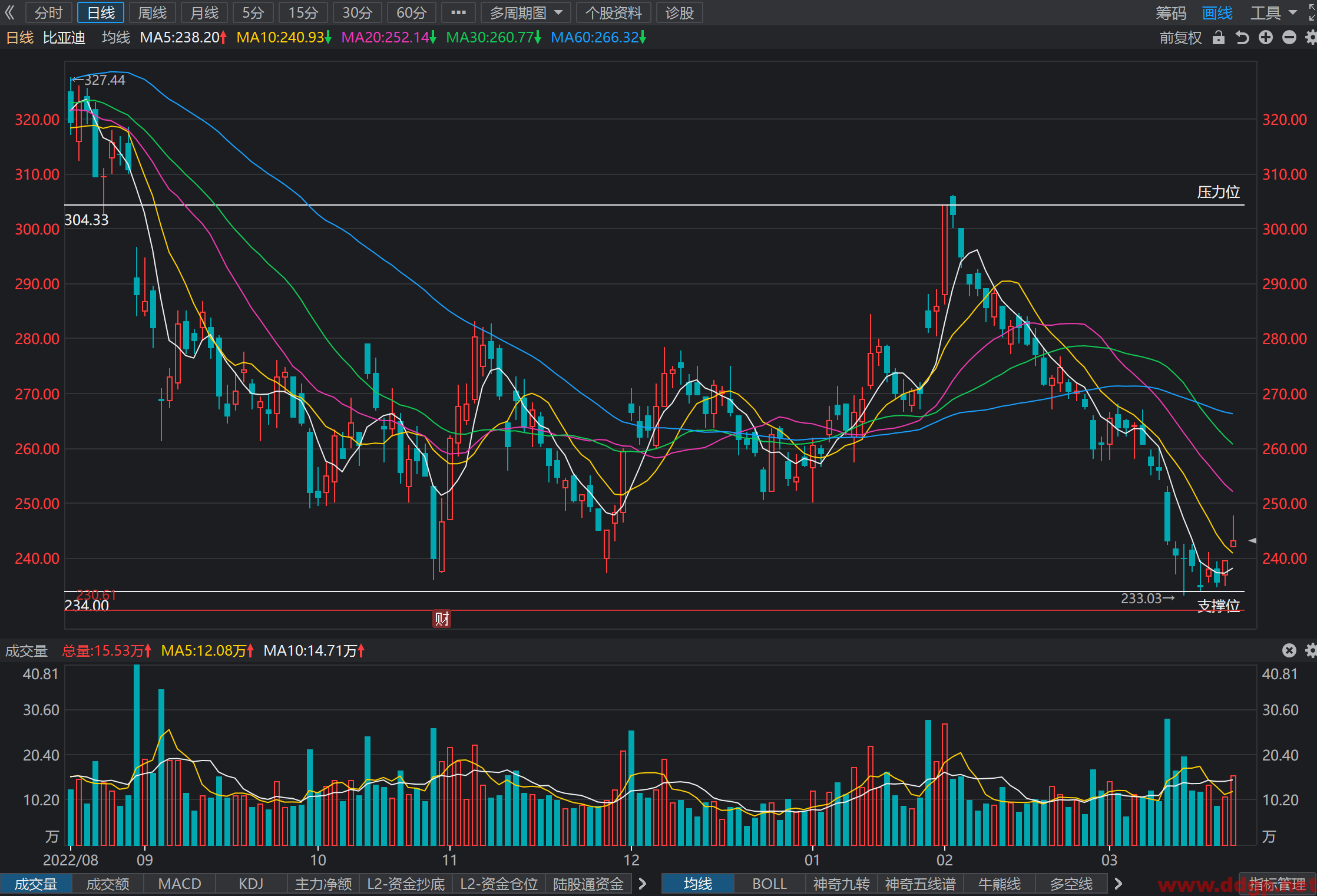Collapse panel with double-chevron arrow at top-left
The width and height of the screenshot is (1317, 896).
pos(9,12)
